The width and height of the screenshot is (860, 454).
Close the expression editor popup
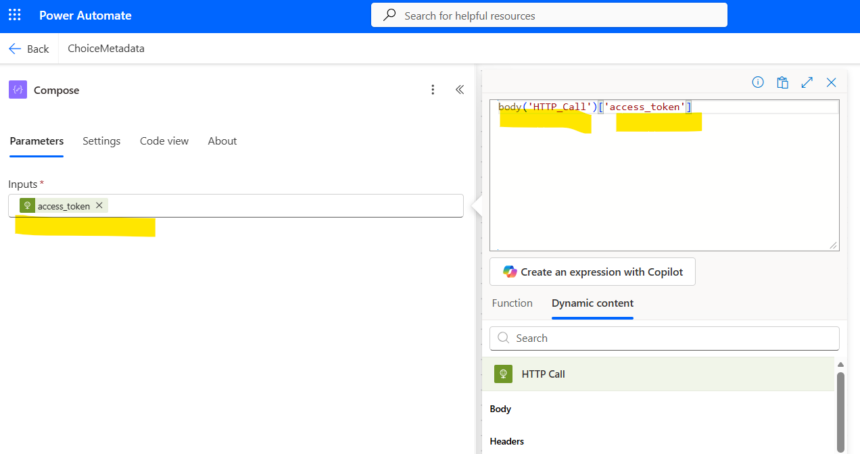[831, 83]
